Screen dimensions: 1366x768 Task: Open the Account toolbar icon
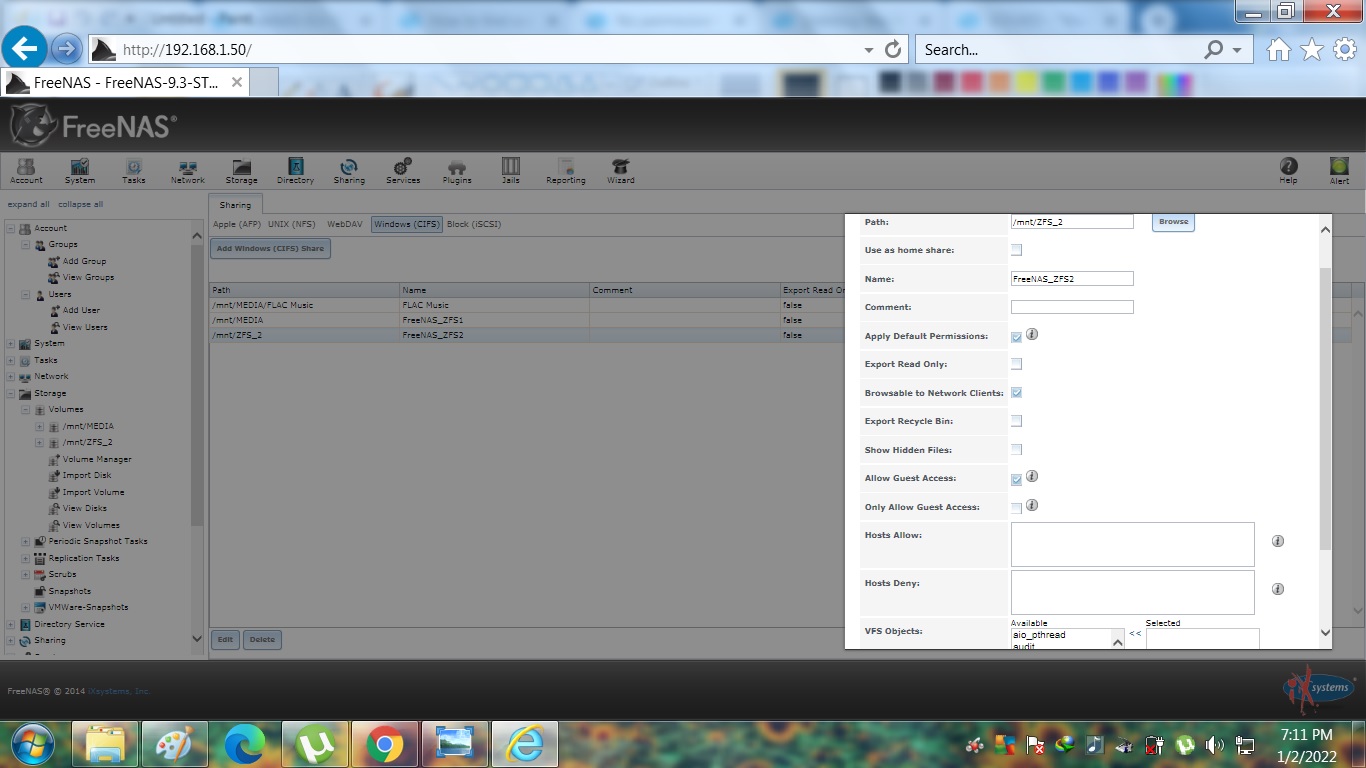point(26,171)
